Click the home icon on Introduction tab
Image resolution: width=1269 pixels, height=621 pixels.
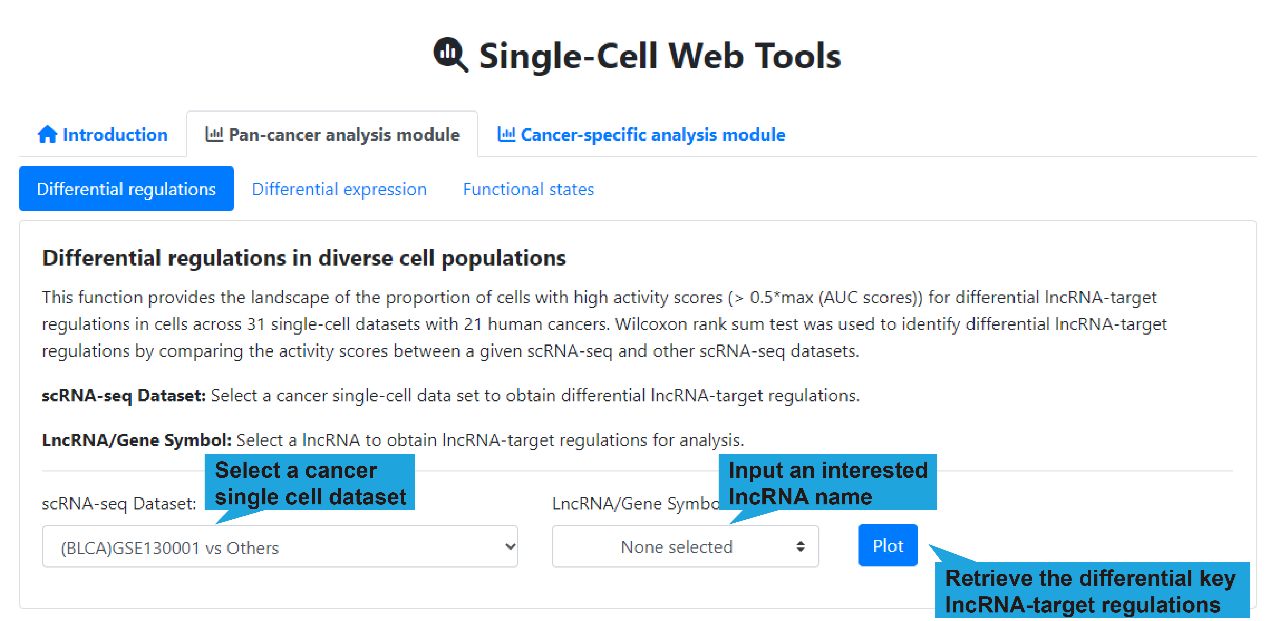click(x=47, y=135)
